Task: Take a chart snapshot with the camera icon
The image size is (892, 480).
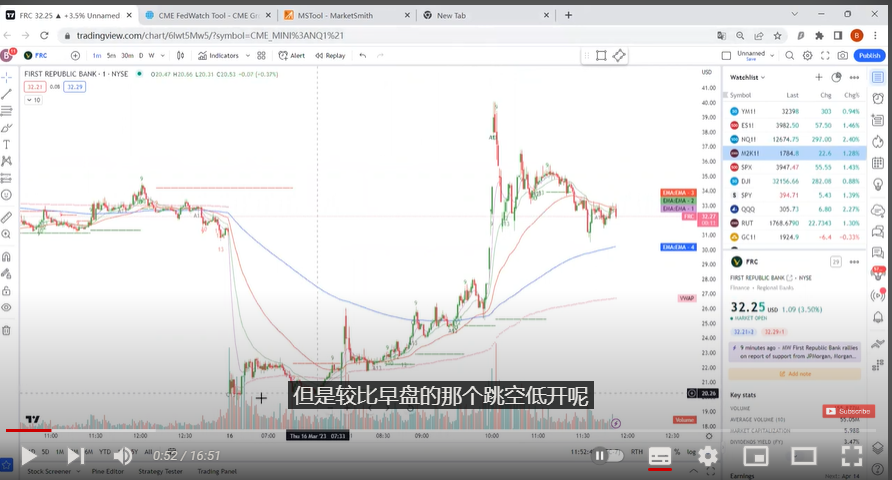Action: (x=843, y=55)
